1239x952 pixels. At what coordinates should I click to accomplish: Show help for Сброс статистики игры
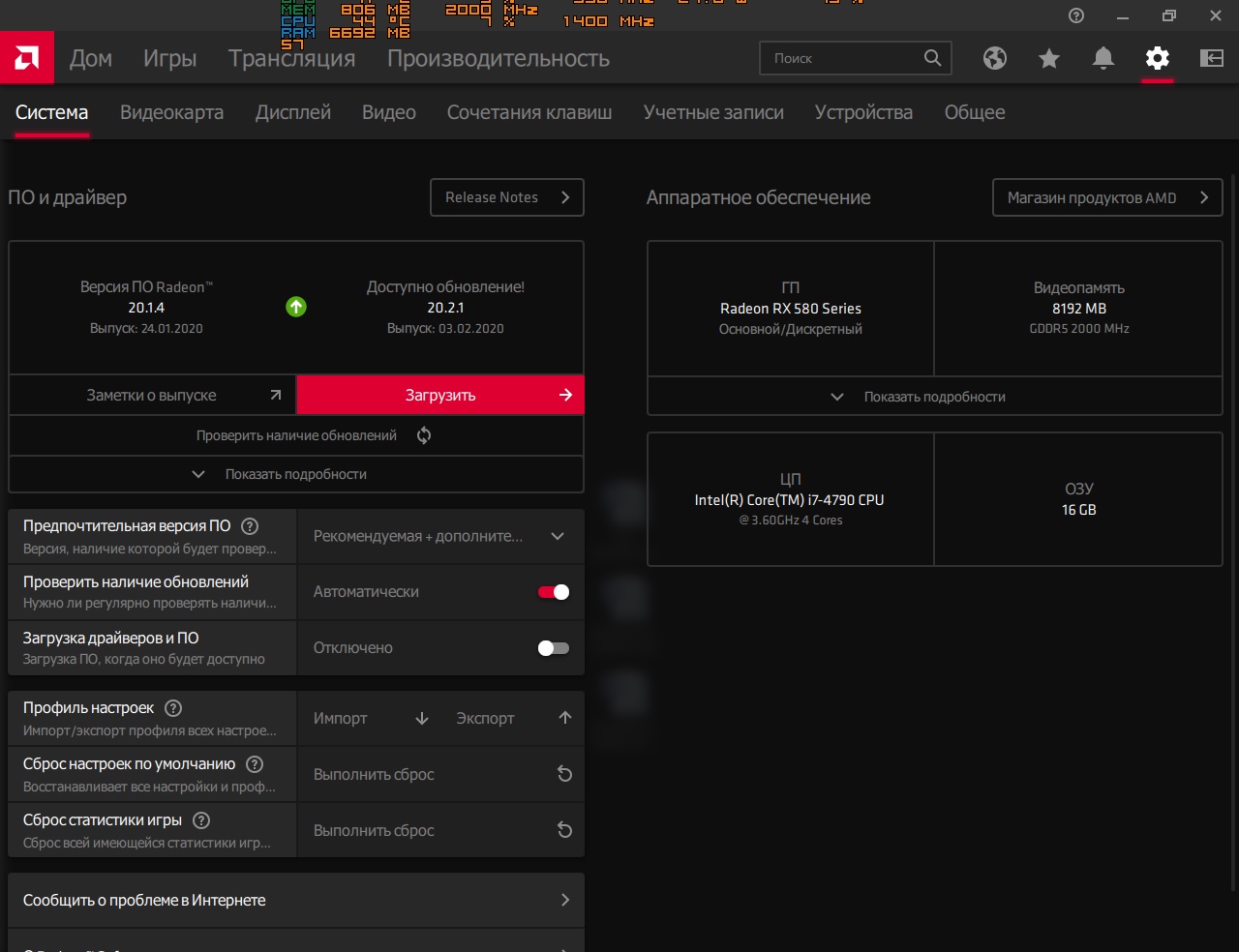(x=201, y=820)
